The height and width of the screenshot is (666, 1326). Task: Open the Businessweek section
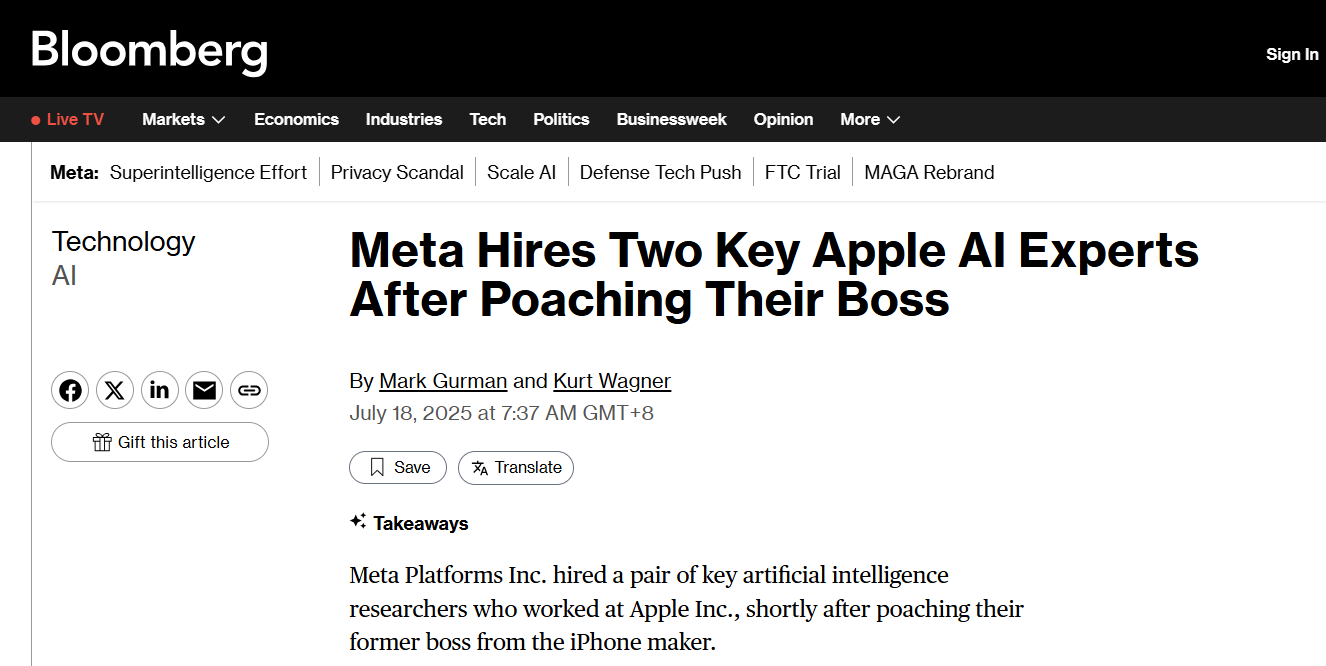672,119
